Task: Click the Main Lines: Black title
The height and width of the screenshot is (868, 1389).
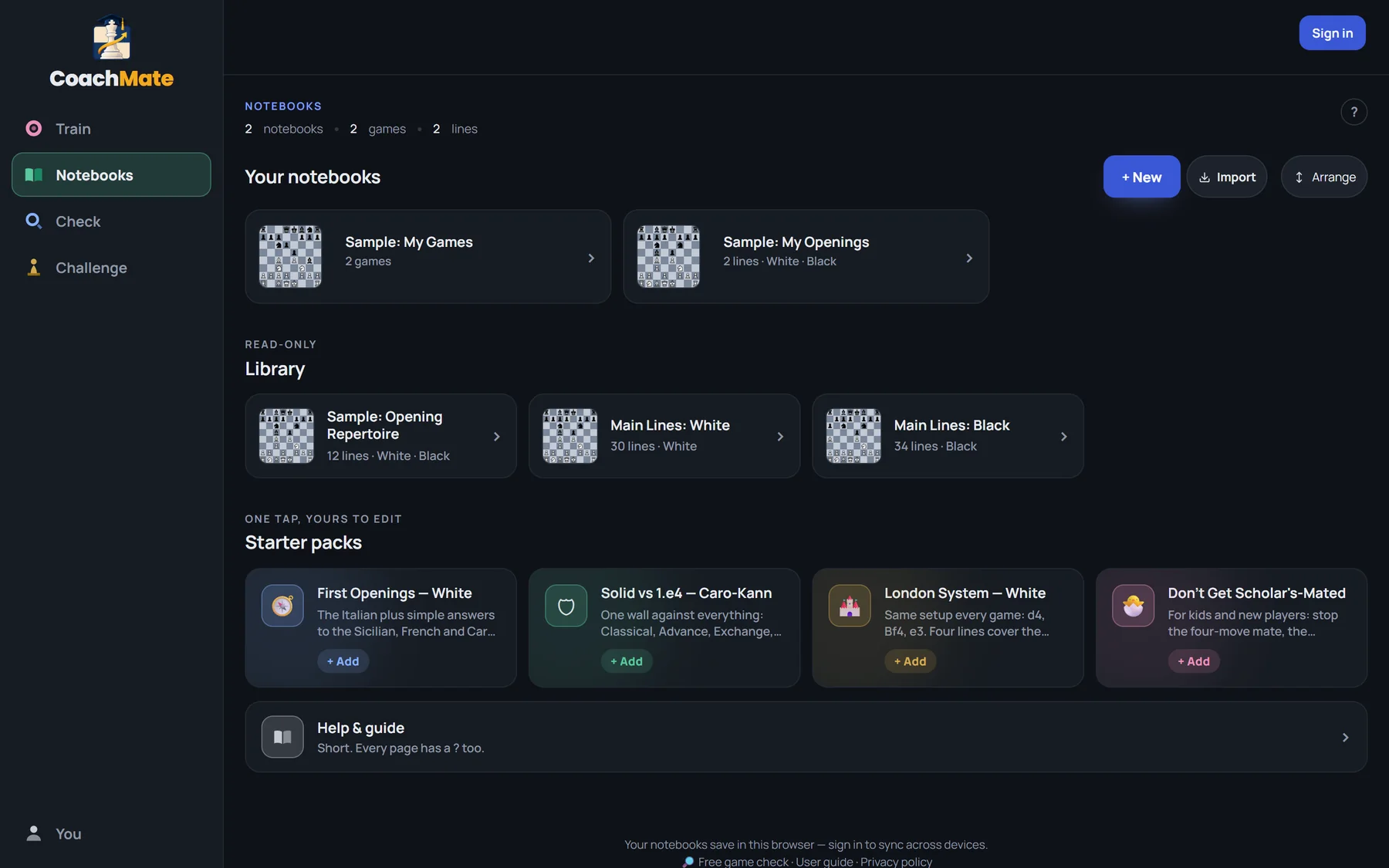Action: coord(951,425)
